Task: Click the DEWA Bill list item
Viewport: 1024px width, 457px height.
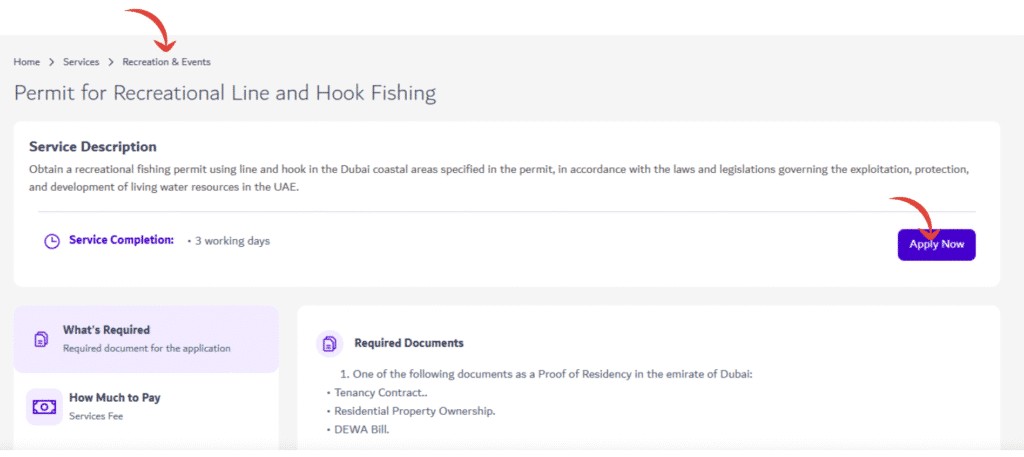Action: pos(363,429)
